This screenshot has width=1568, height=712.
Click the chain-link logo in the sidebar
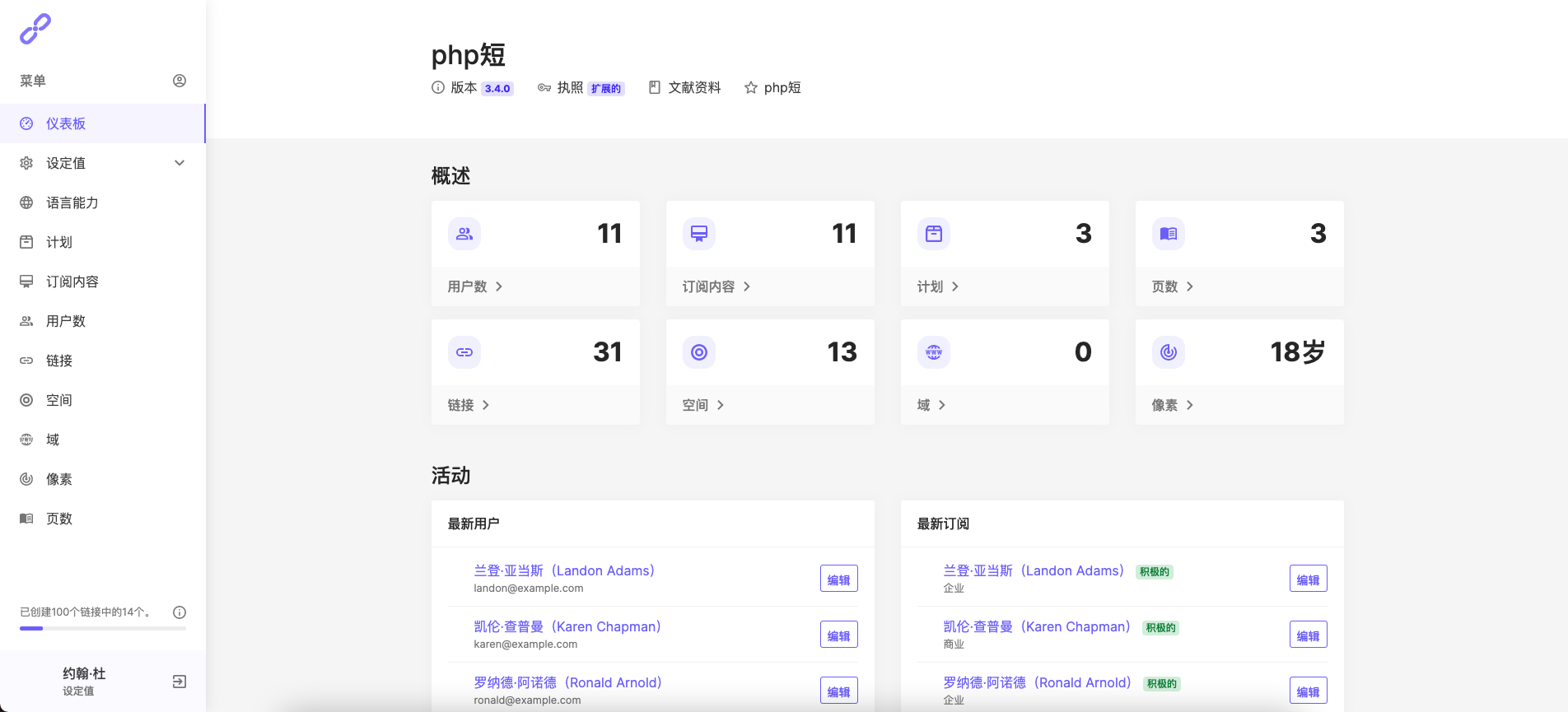click(x=35, y=29)
